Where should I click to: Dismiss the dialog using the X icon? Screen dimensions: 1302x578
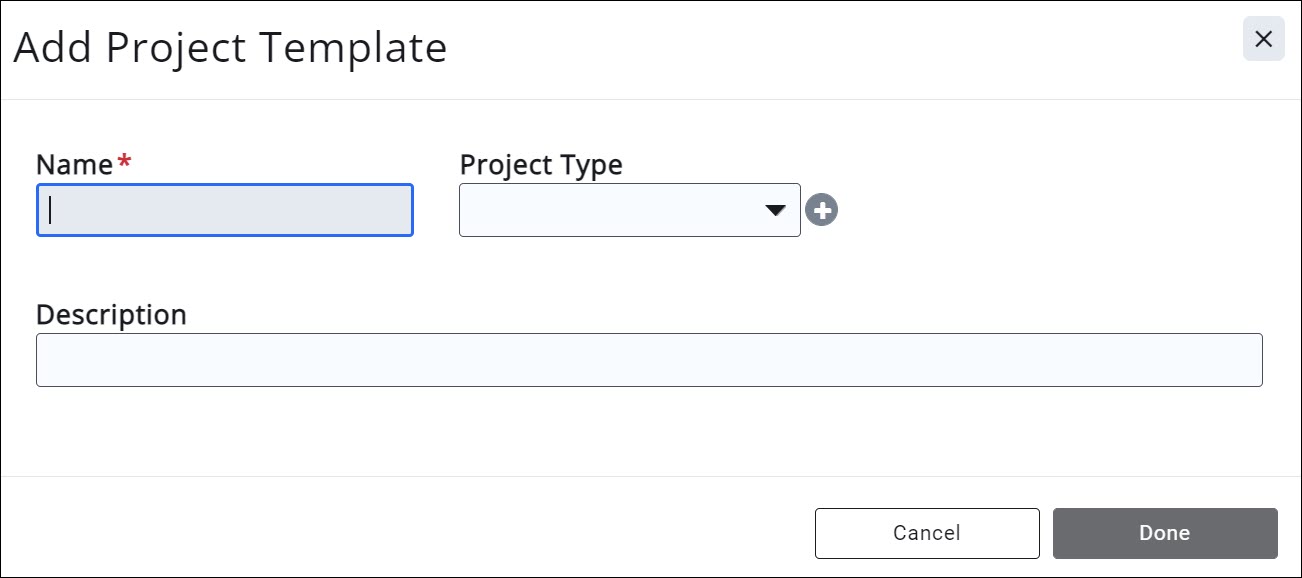coord(1263,40)
